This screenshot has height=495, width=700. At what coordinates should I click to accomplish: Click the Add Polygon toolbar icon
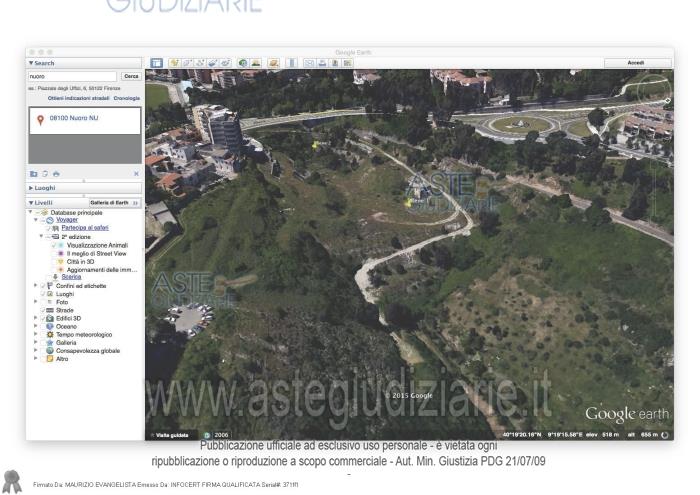pos(187,63)
